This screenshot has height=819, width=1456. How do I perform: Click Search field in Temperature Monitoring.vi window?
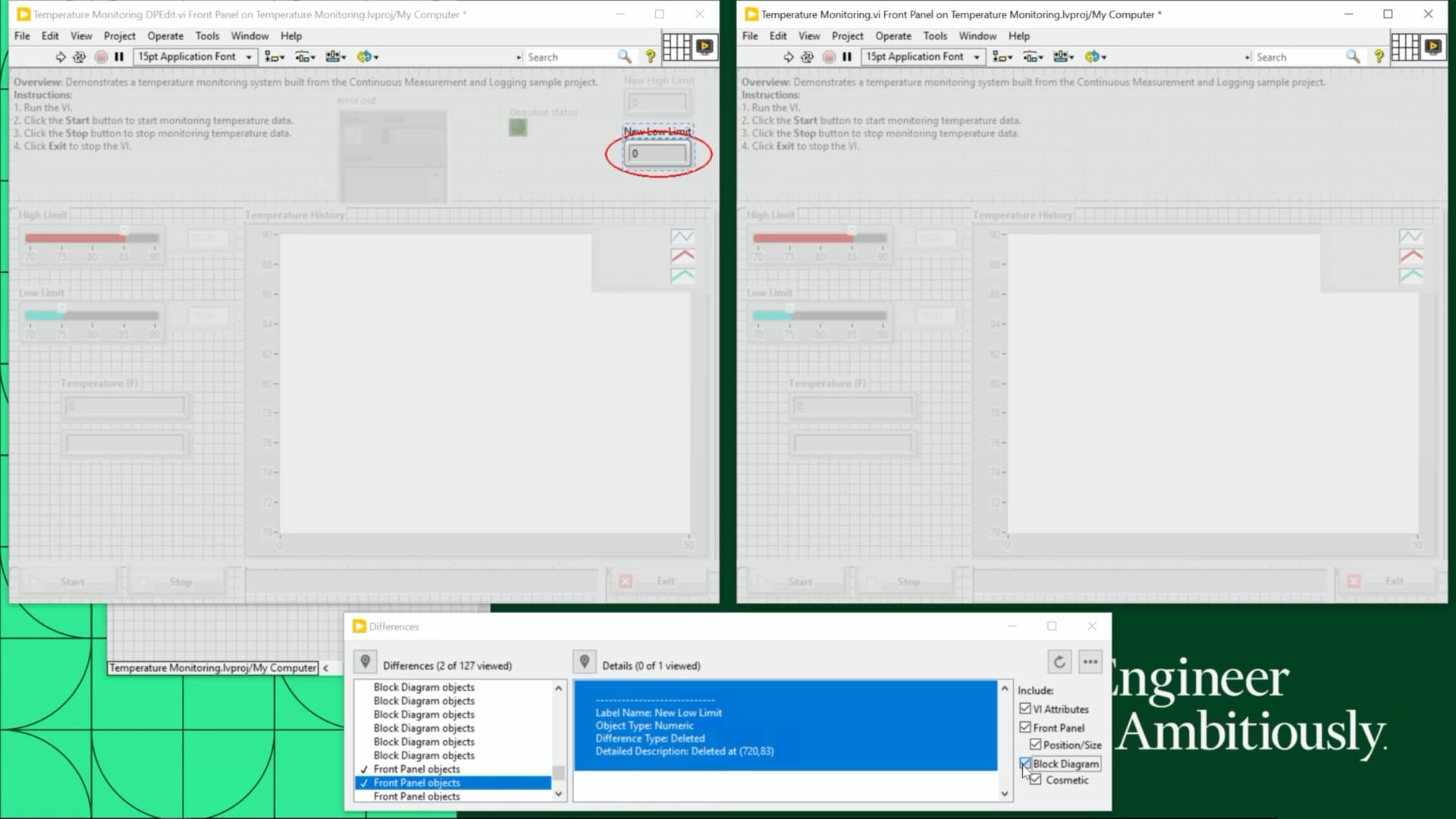point(1298,57)
